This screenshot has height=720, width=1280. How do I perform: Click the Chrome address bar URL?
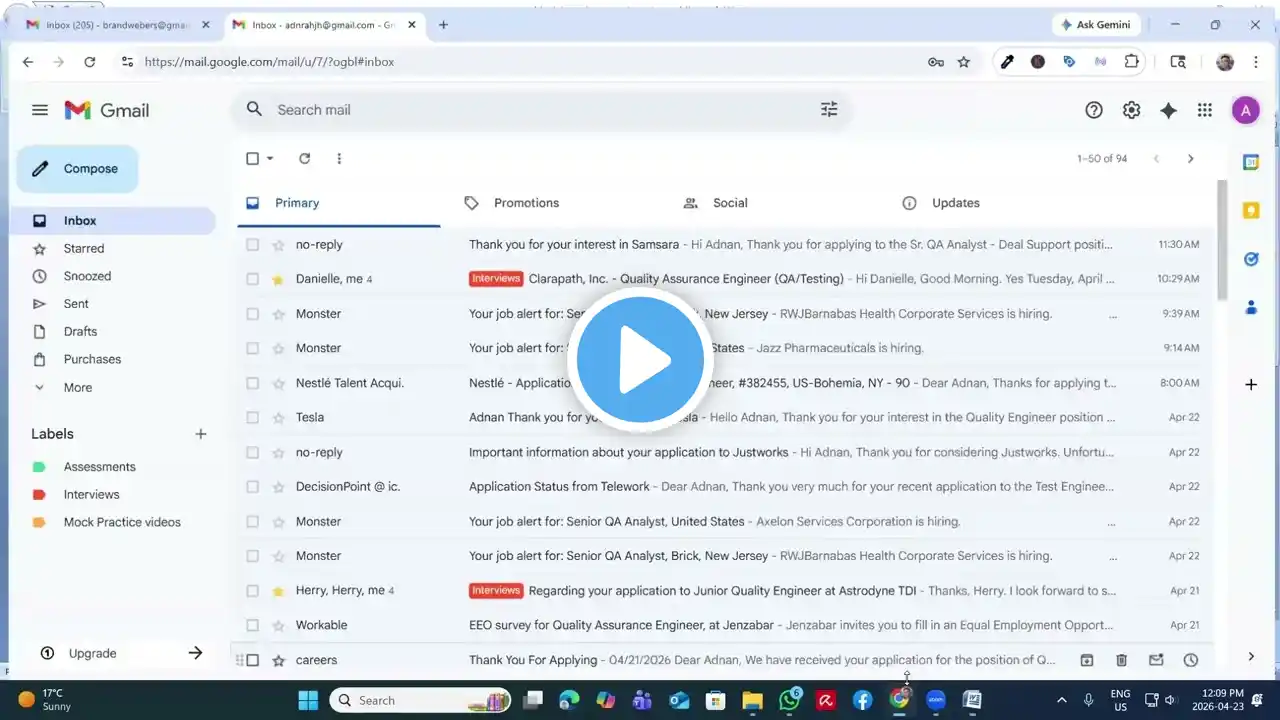tap(269, 62)
